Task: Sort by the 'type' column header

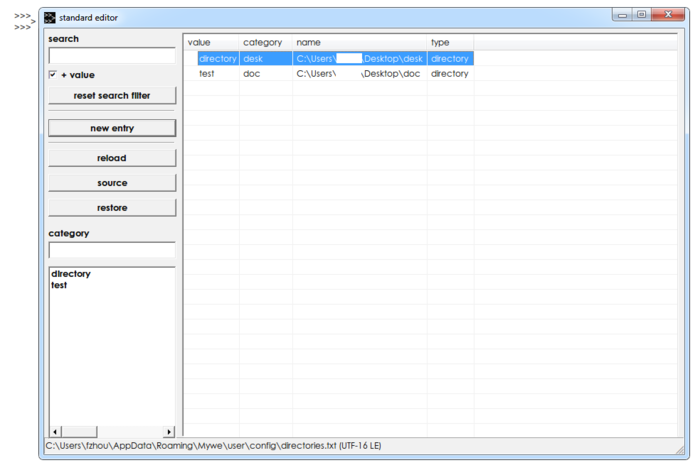Action: pyautogui.click(x=440, y=42)
